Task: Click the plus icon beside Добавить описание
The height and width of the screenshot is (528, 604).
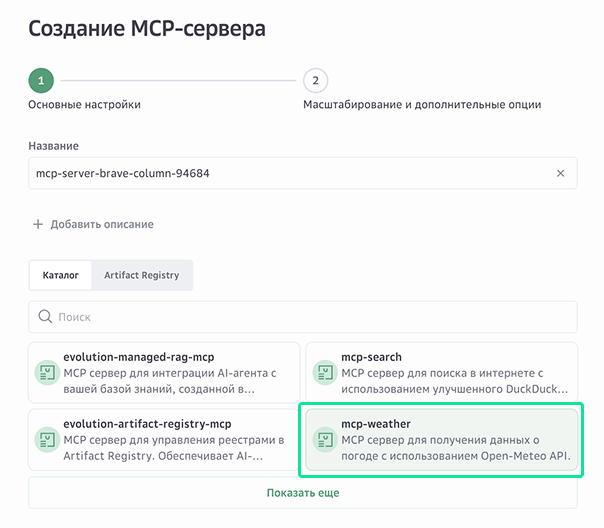Action: (38, 224)
